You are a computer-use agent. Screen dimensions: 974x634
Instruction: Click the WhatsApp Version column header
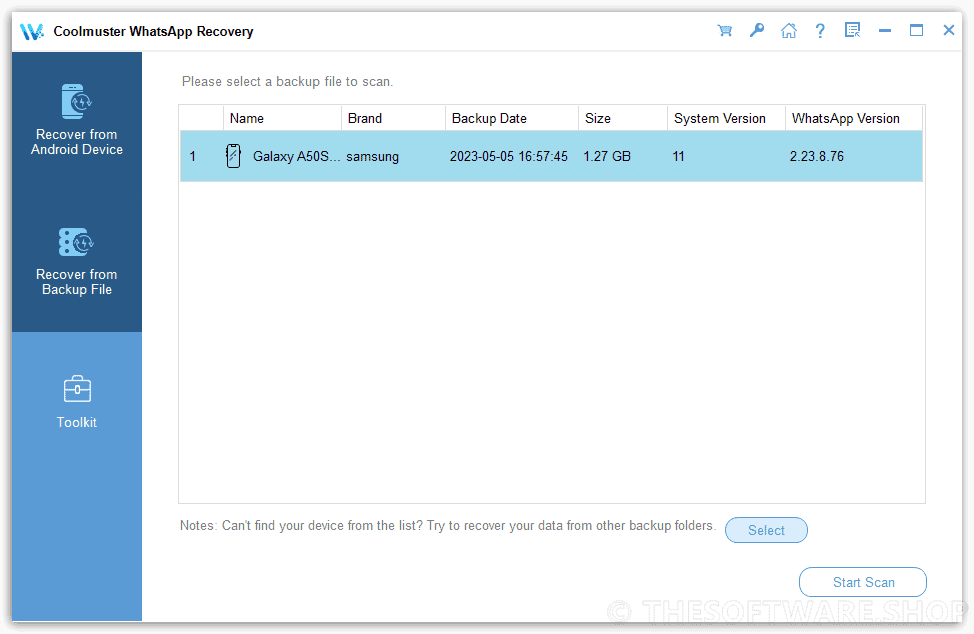pyautogui.click(x=853, y=118)
